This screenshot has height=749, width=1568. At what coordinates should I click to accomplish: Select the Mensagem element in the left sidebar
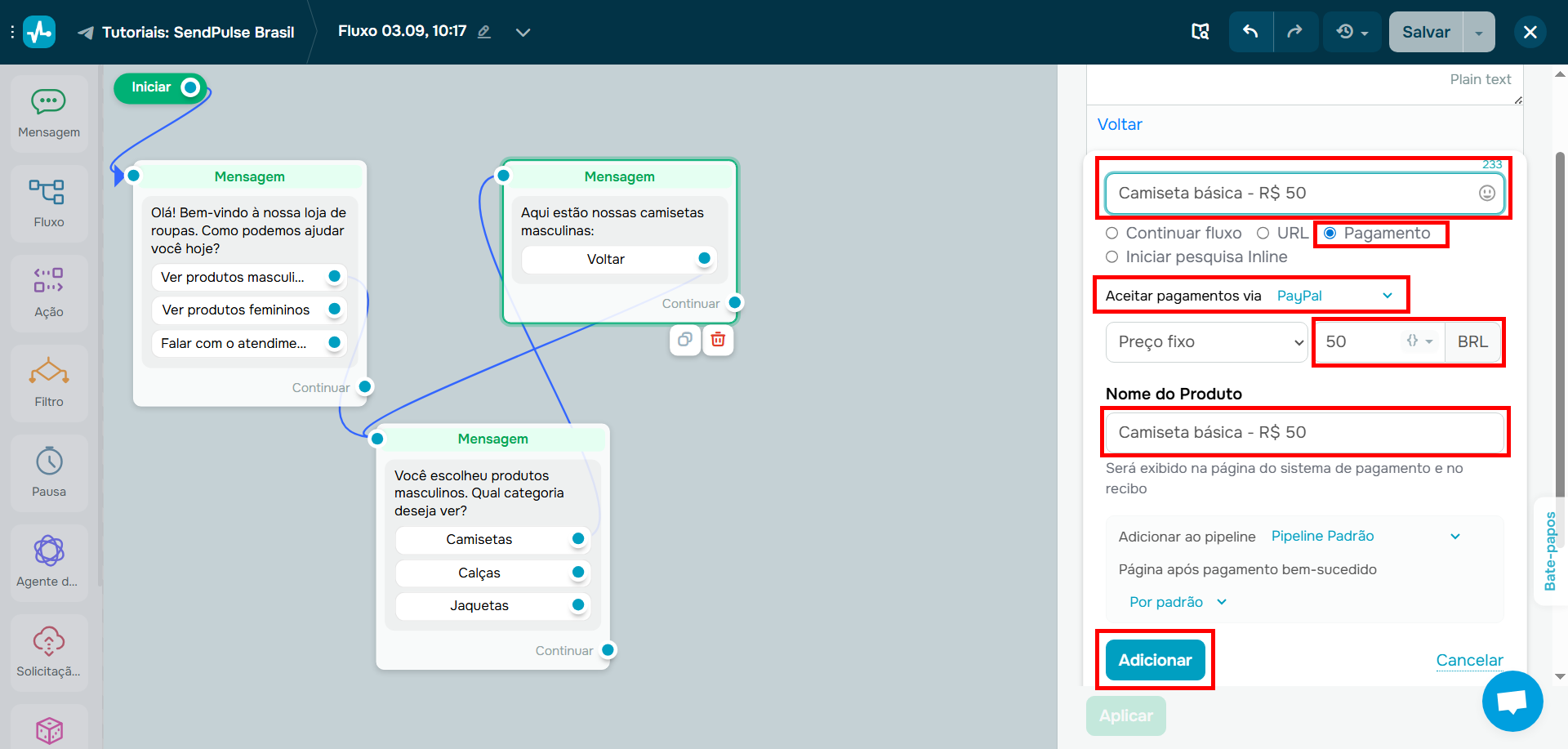(48, 113)
